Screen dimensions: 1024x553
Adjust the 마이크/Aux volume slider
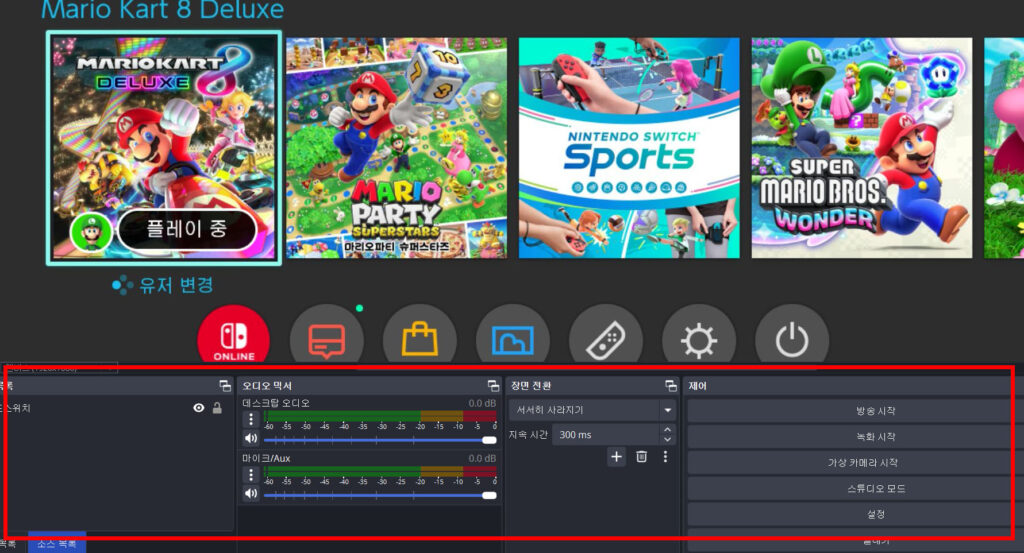click(x=380, y=496)
